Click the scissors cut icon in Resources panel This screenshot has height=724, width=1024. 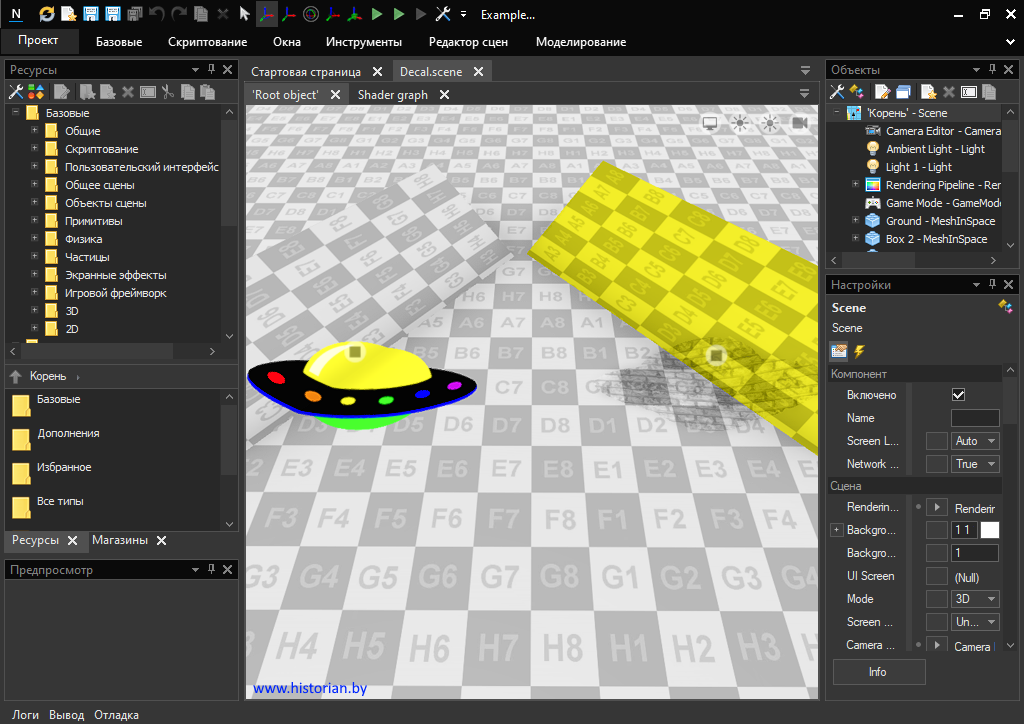click(168, 92)
